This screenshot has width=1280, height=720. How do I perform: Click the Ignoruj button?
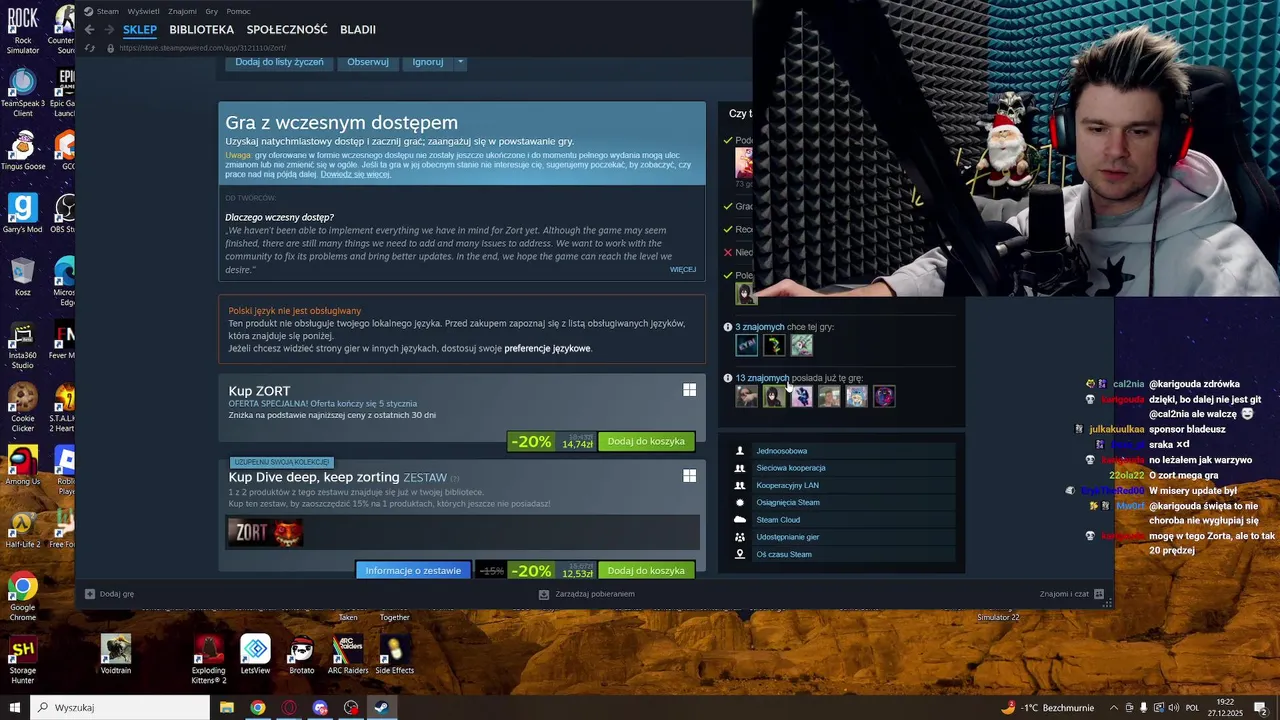(428, 62)
